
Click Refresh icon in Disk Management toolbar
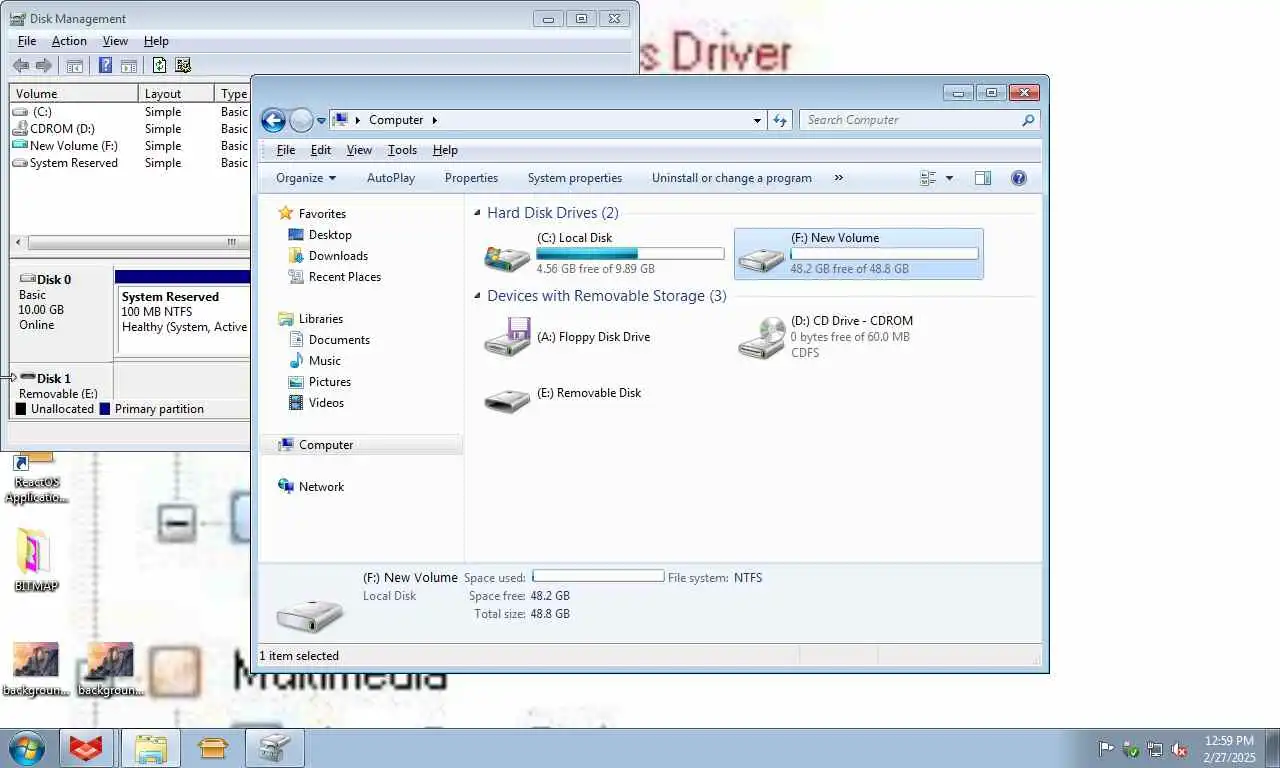pyautogui.click(x=159, y=65)
